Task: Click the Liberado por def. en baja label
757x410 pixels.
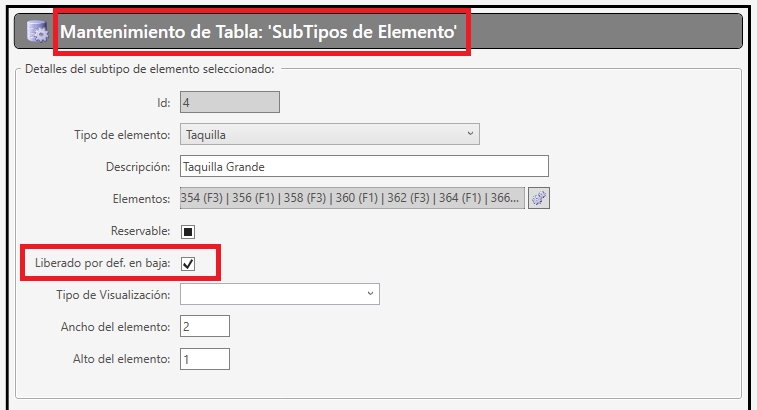Action: click(x=102, y=263)
